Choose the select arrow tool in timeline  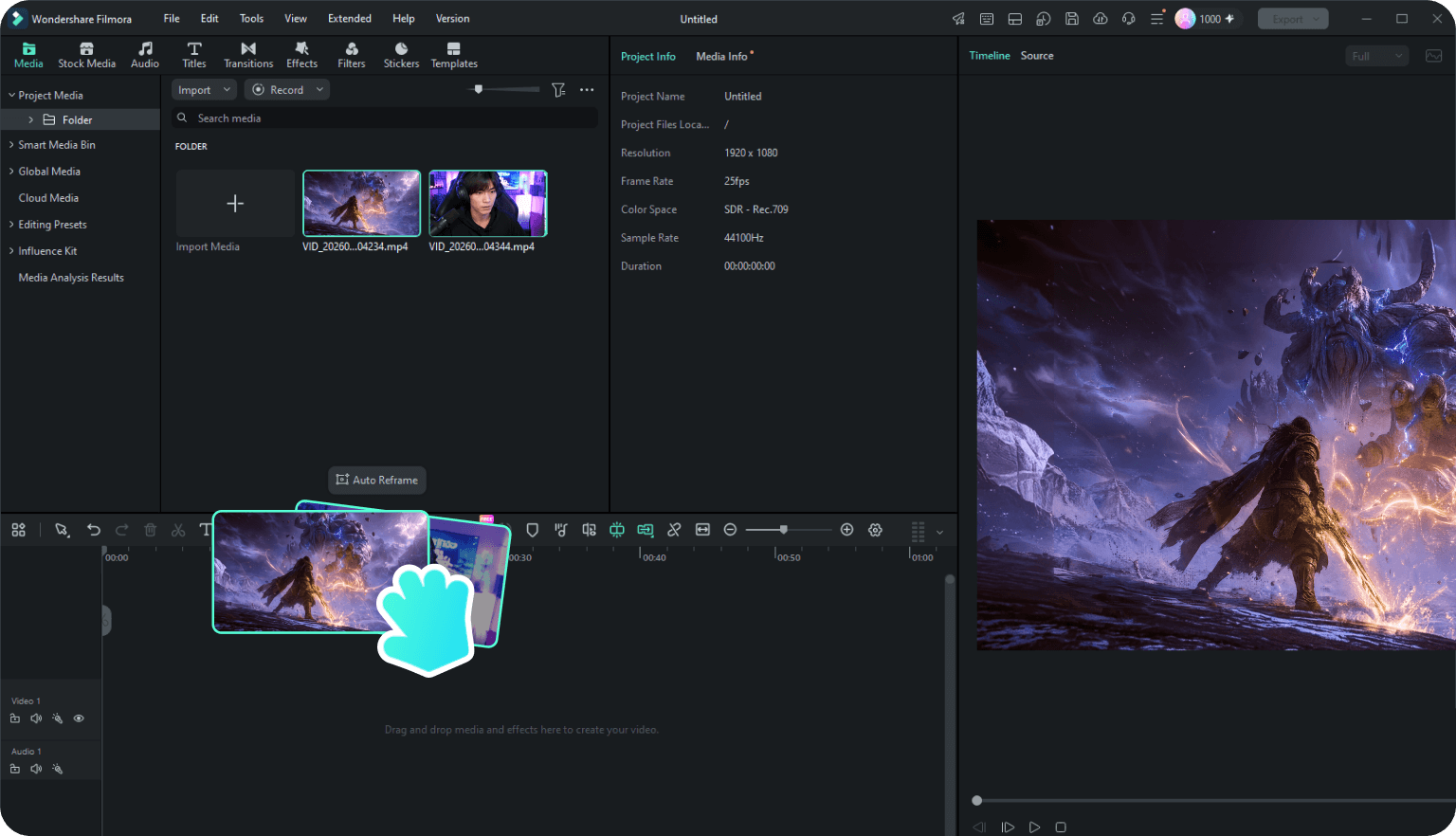pyautogui.click(x=62, y=530)
